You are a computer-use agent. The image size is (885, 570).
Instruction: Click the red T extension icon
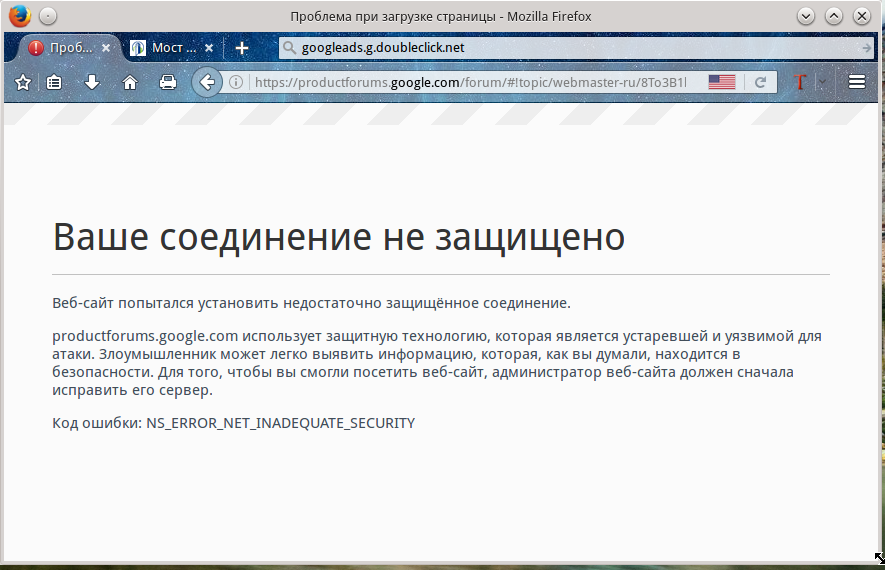[x=799, y=82]
